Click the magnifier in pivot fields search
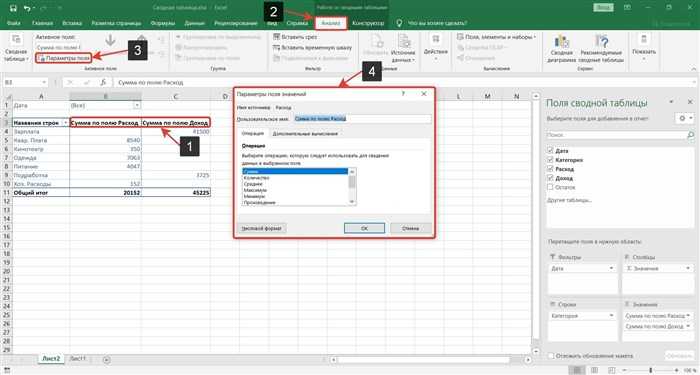700x375 pixels. click(x=690, y=134)
